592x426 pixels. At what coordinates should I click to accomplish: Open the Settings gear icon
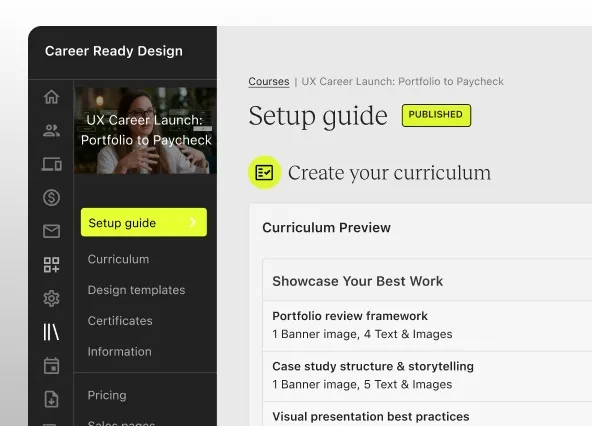[51, 298]
